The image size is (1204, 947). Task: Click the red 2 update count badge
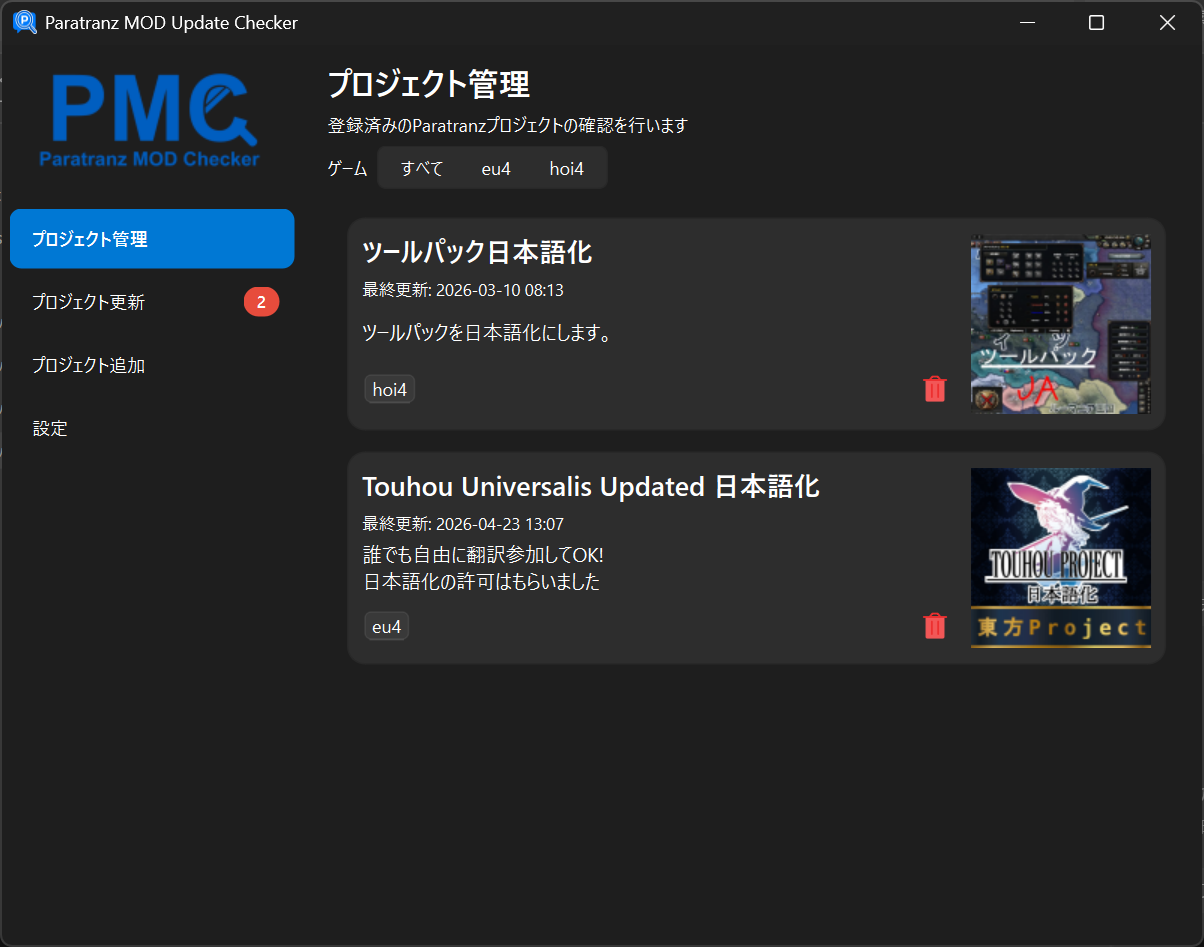tap(261, 302)
